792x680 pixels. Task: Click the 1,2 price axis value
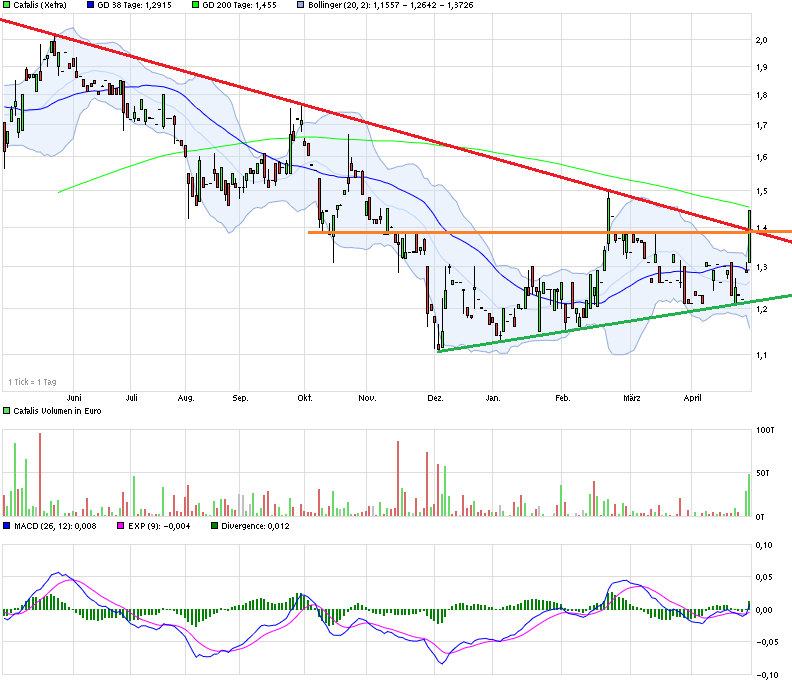tap(762, 309)
